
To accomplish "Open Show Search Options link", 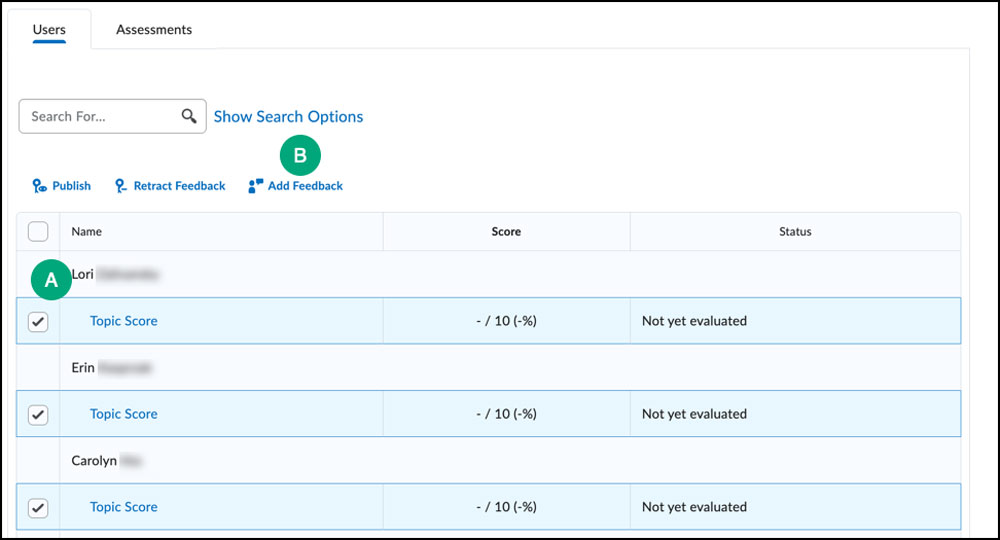I will pyautogui.click(x=288, y=117).
